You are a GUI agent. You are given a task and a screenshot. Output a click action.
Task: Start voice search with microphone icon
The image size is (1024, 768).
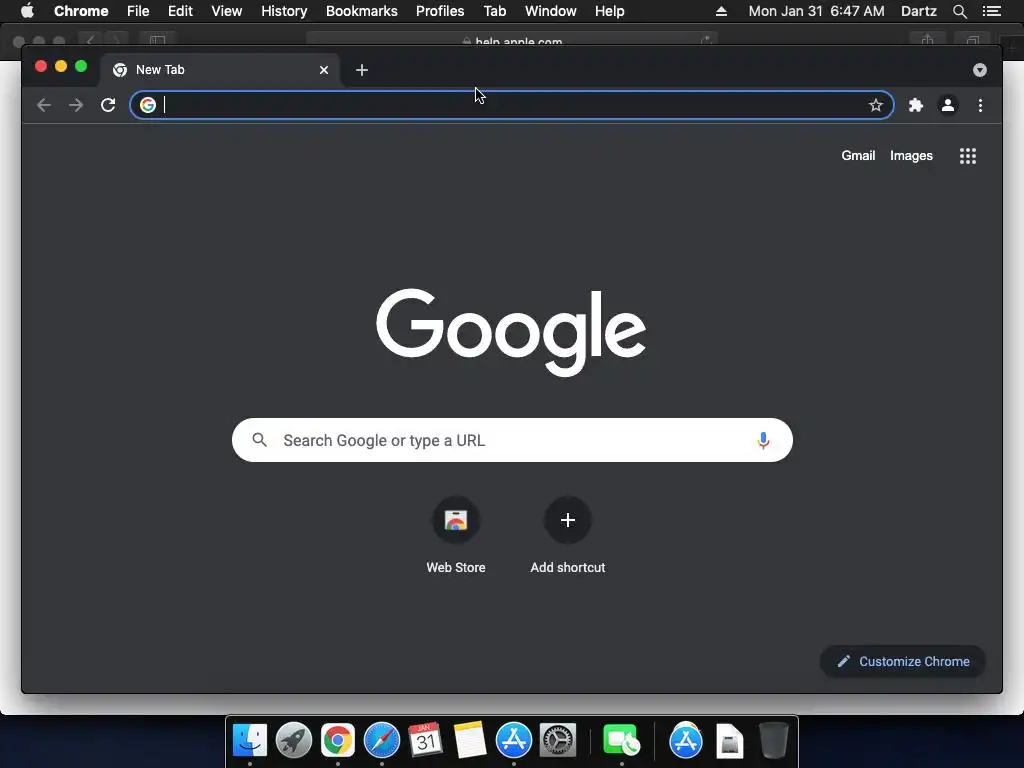tap(763, 440)
